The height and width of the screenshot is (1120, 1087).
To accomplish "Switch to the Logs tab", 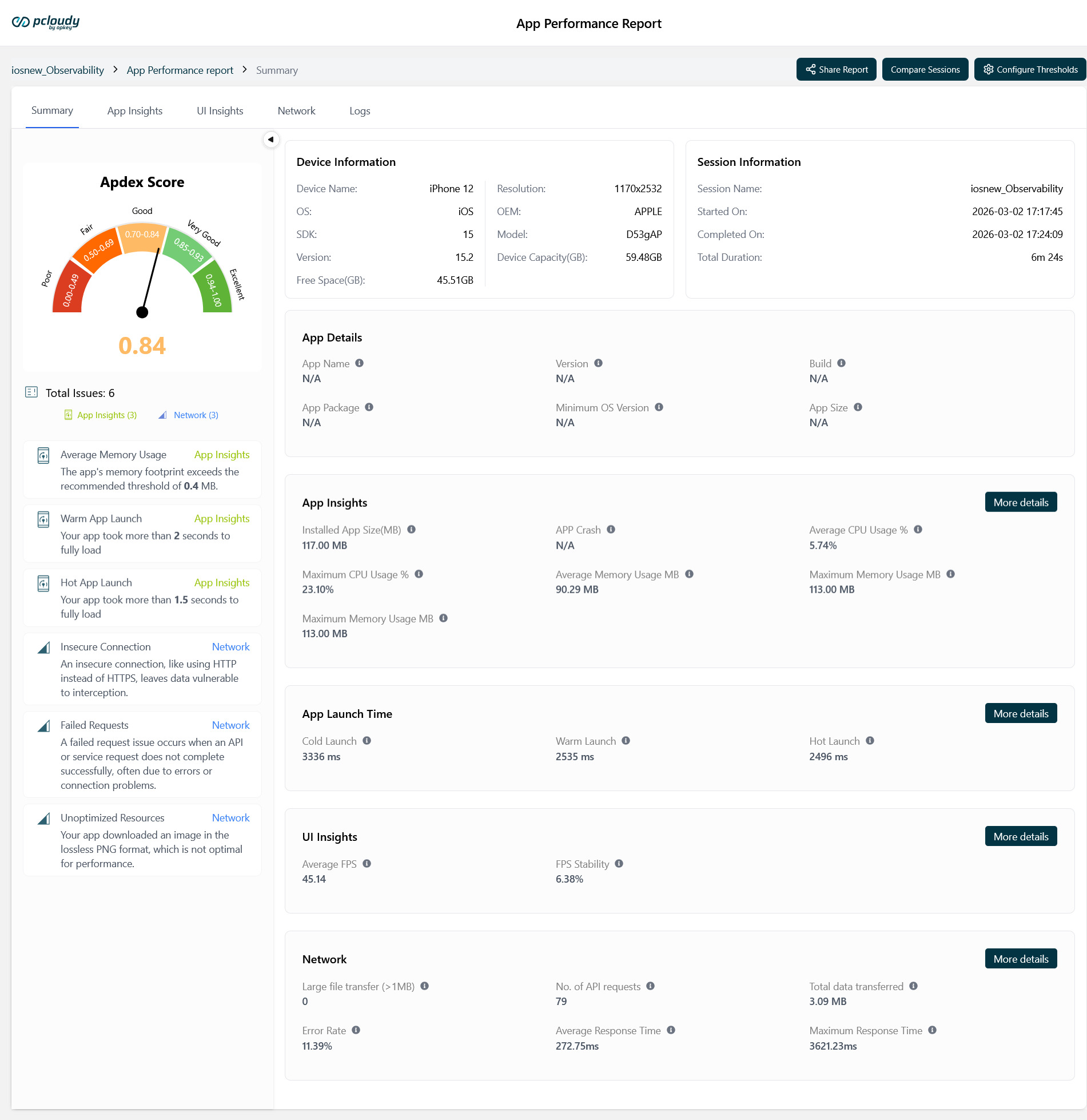I will click(x=360, y=110).
